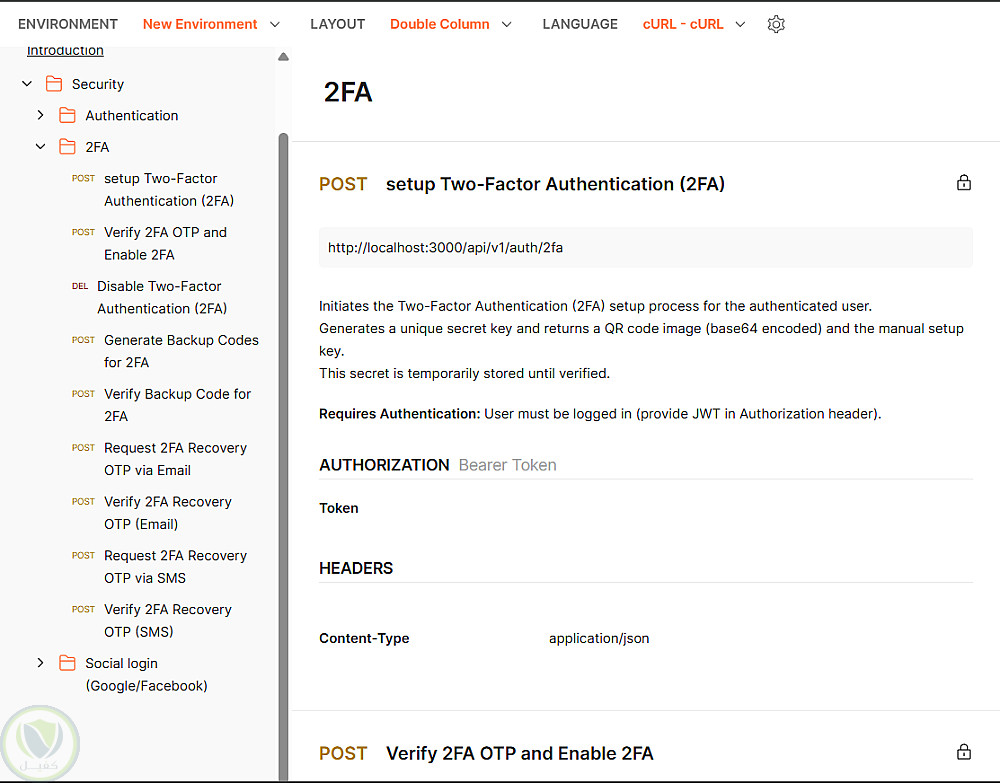Collapse the 2FA folder chevron

click(x=40, y=147)
